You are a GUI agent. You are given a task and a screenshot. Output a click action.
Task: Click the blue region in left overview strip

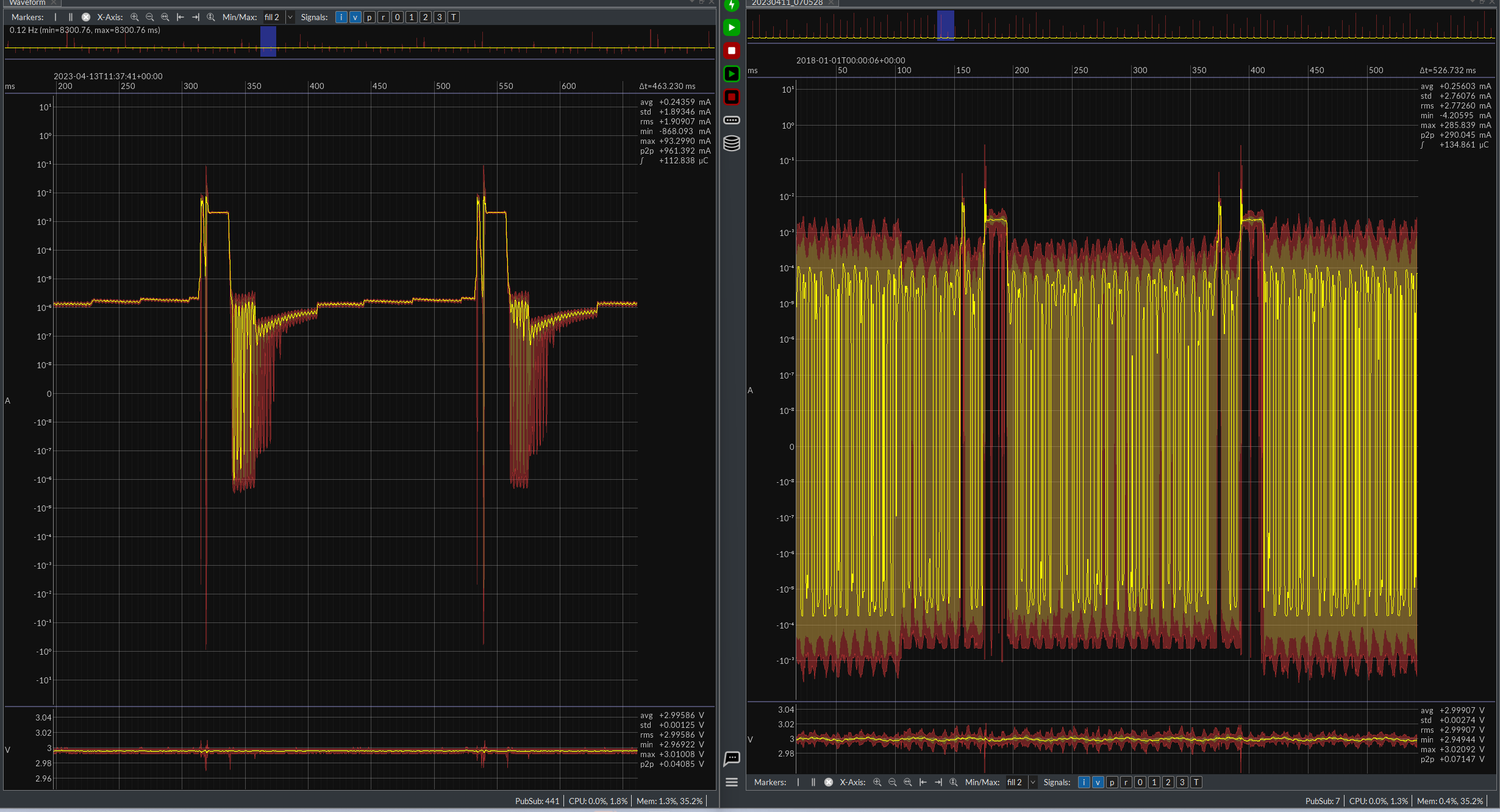[268, 41]
